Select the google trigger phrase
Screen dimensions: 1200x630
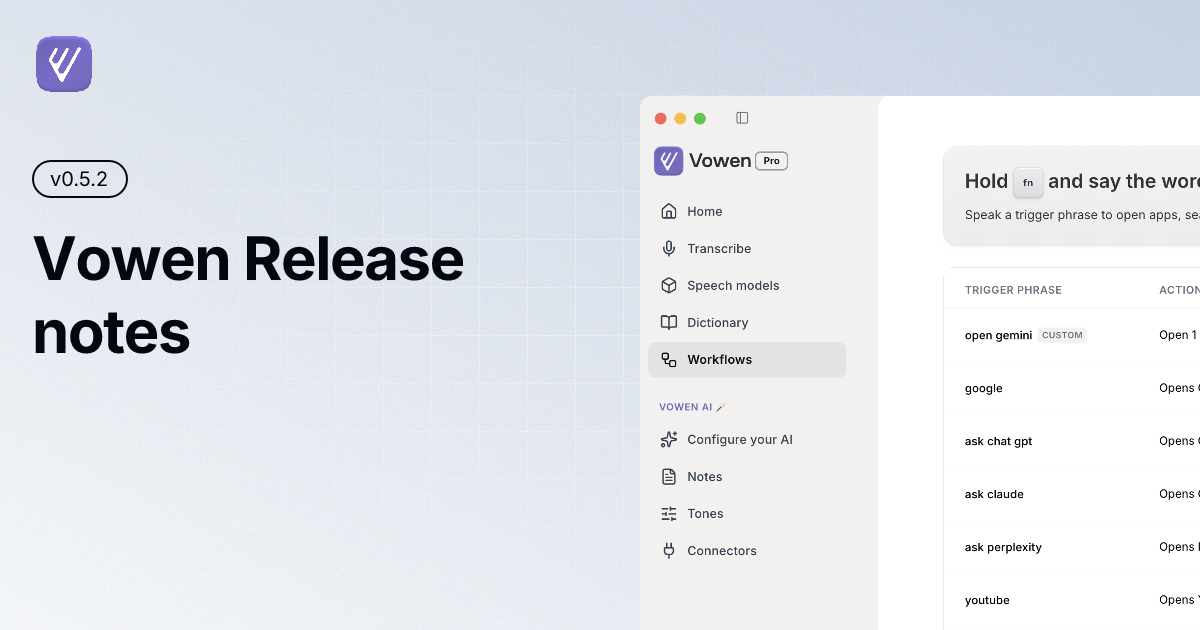[x=984, y=388]
